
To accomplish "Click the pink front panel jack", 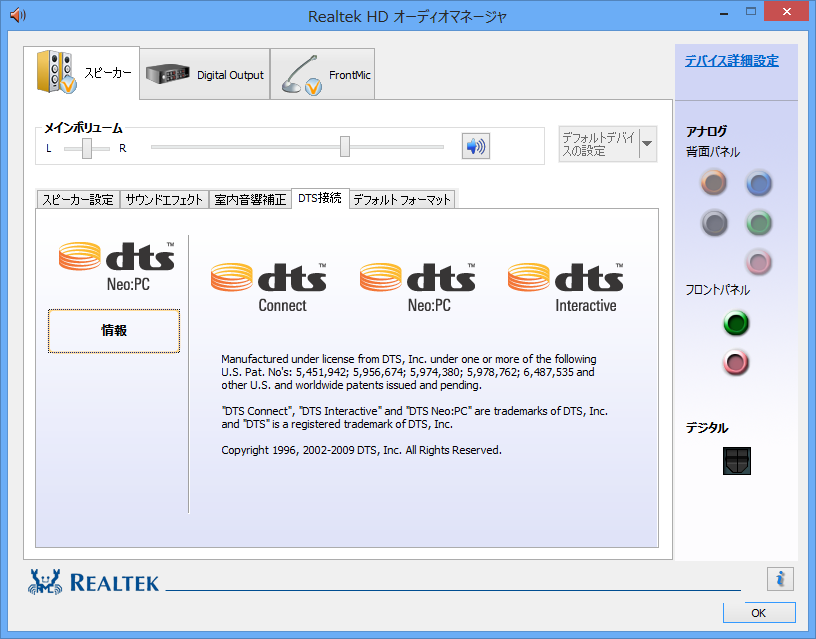I will 736,363.
